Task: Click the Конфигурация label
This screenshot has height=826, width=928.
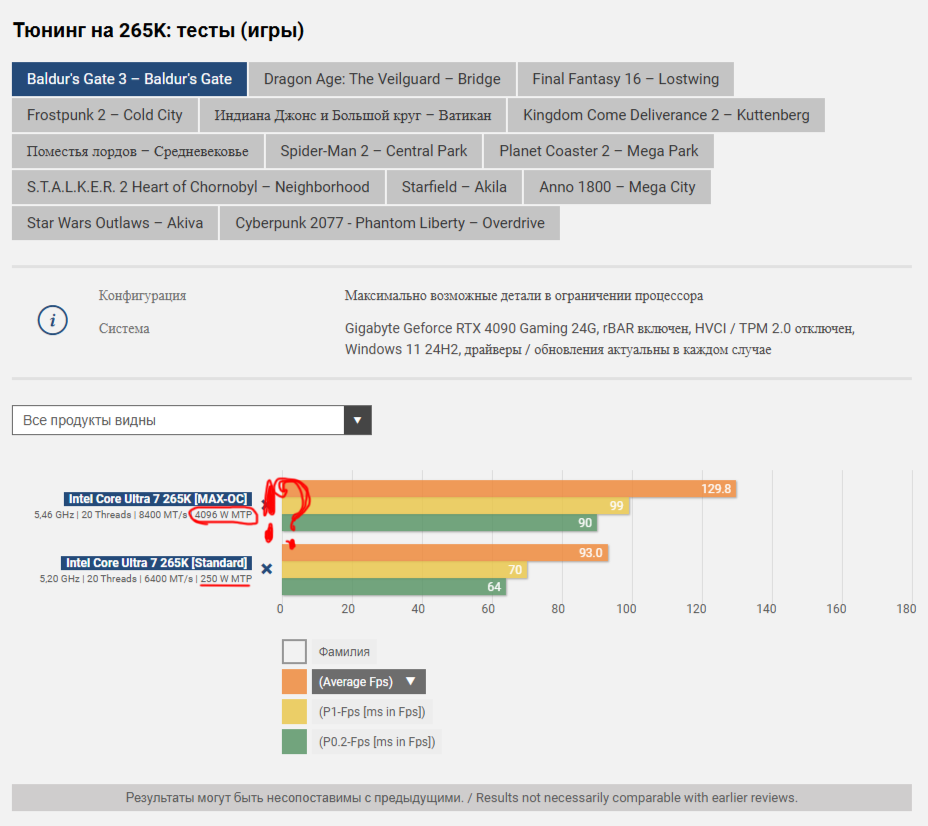Action: 142,295
